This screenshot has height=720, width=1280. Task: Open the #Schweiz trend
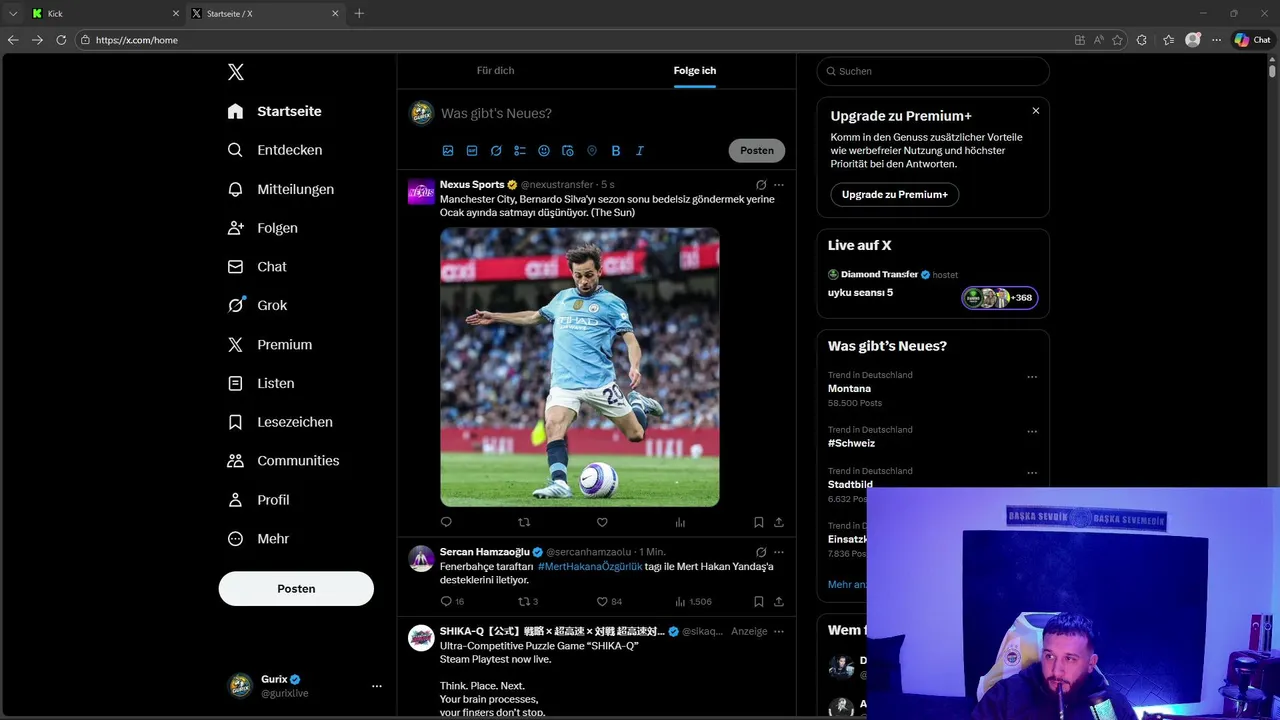click(x=851, y=444)
